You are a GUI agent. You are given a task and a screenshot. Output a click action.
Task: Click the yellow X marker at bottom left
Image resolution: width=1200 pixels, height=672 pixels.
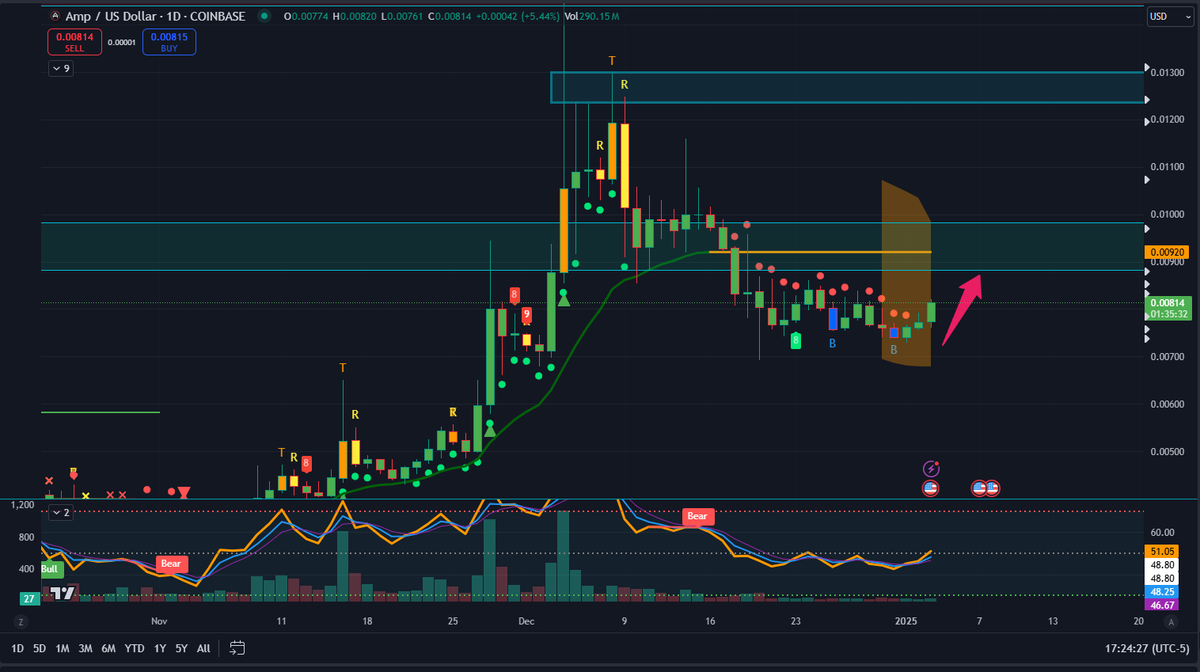pos(86,495)
